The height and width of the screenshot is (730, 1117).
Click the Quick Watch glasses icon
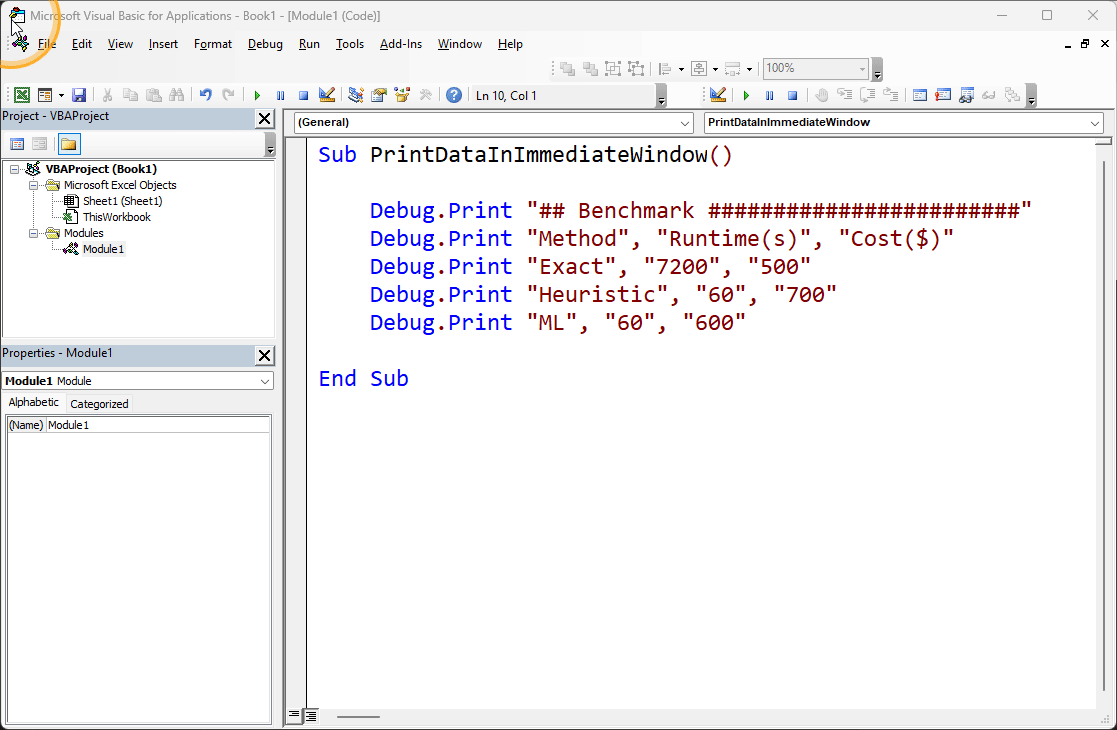[x=989, y=95]
